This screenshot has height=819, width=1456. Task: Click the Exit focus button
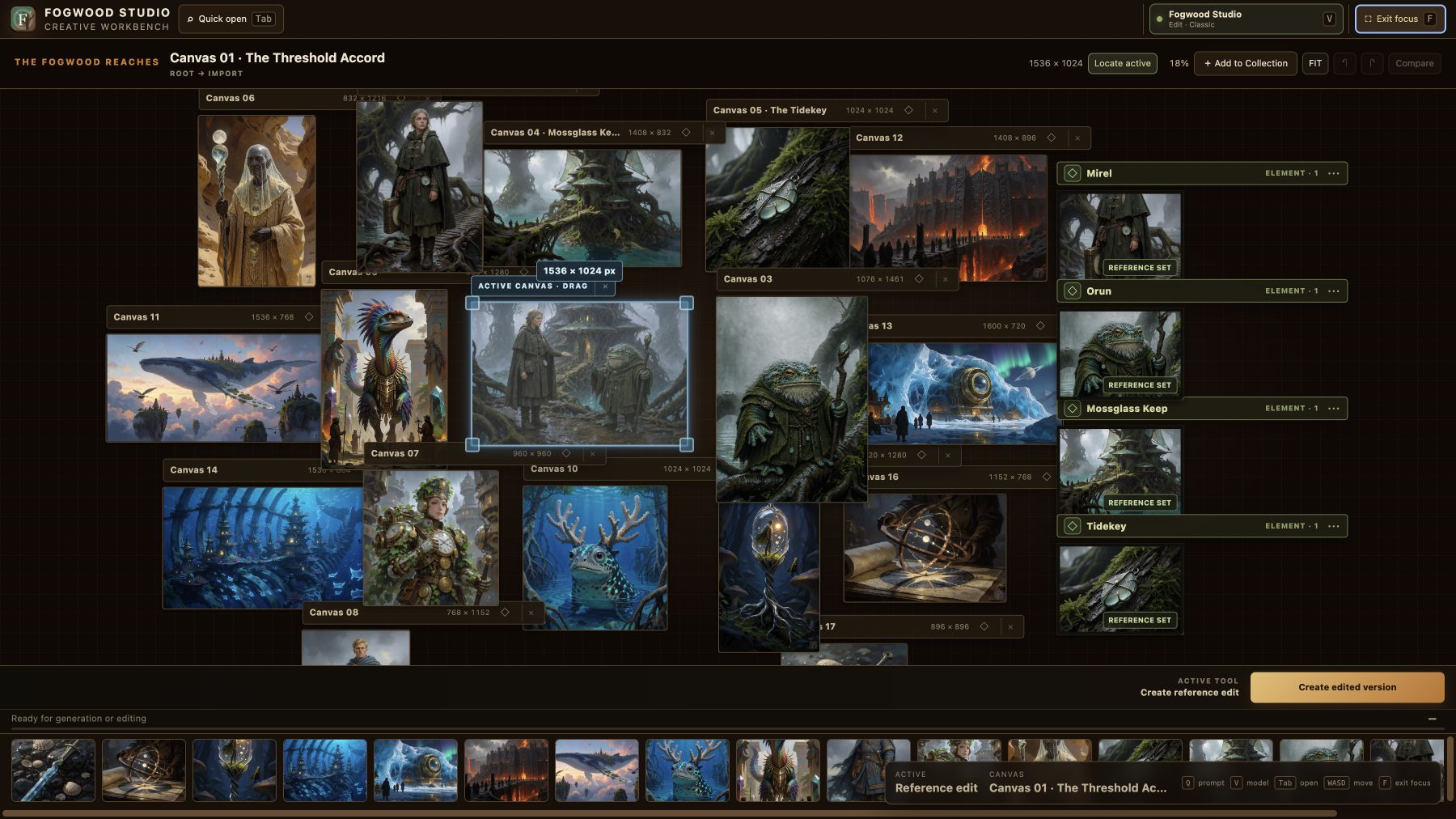tap(1400, 19)
